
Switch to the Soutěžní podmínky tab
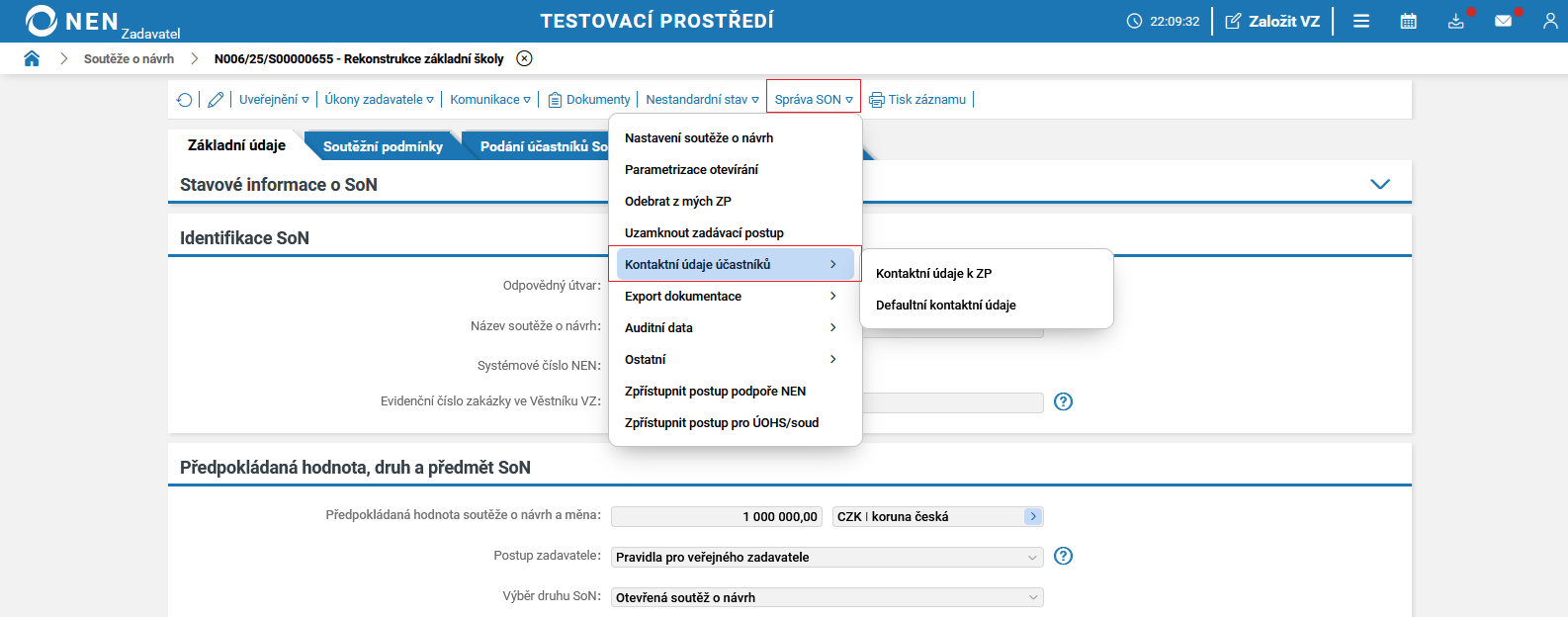(x=383, y=146)
